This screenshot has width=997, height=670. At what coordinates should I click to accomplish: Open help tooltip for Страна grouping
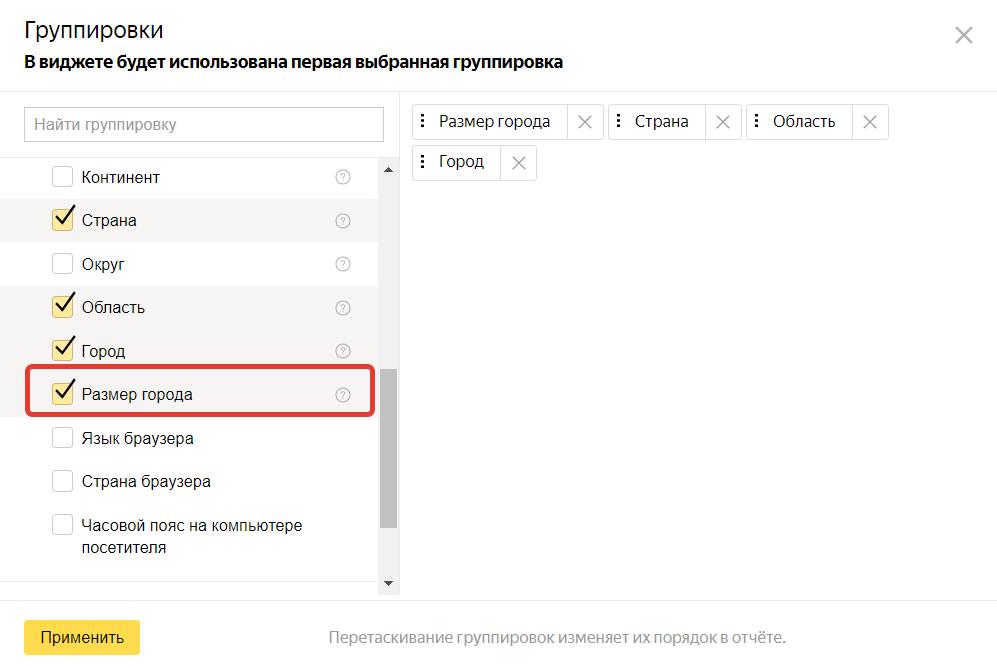(x=342, y=220)
